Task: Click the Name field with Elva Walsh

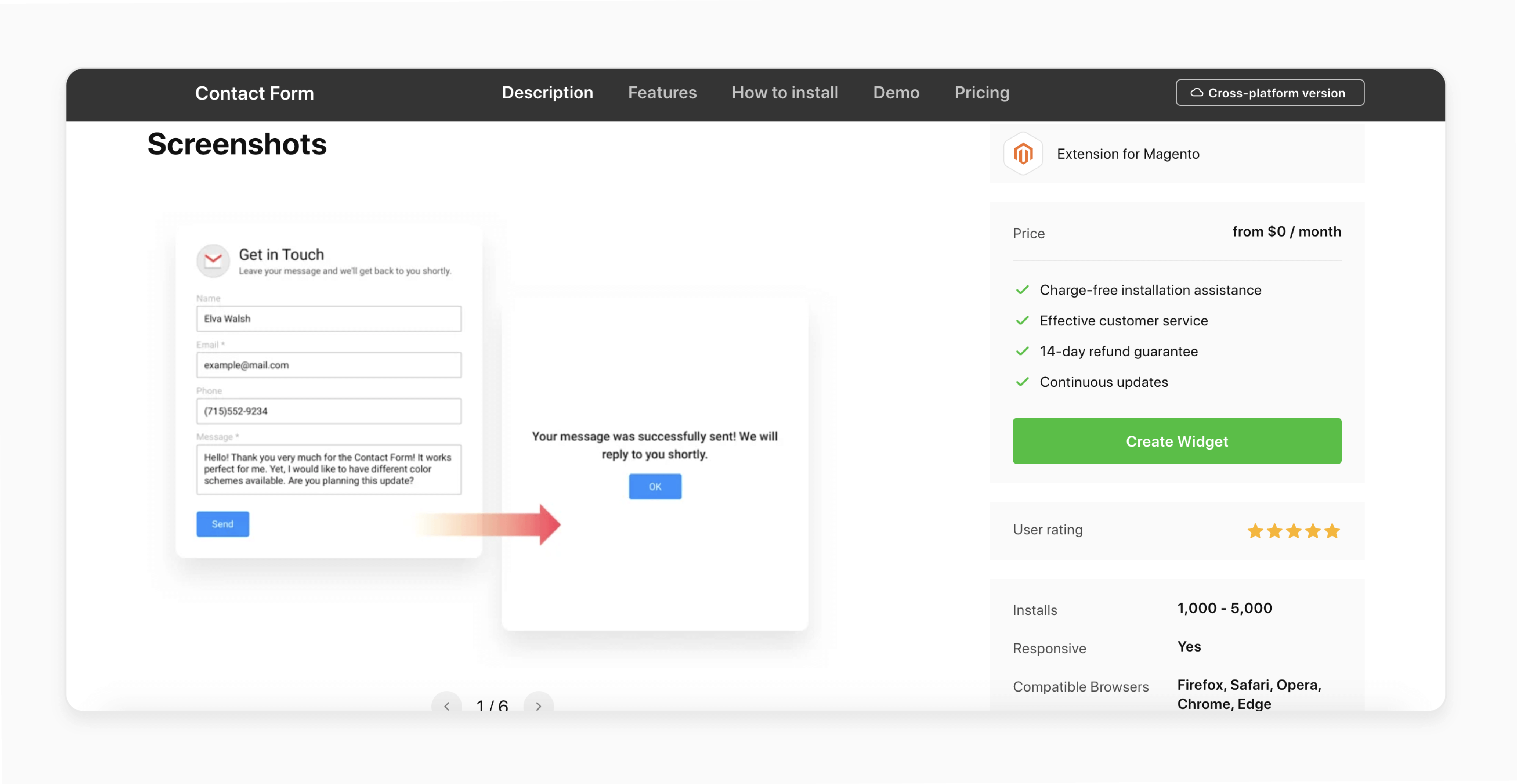Action: click(328, 319)
